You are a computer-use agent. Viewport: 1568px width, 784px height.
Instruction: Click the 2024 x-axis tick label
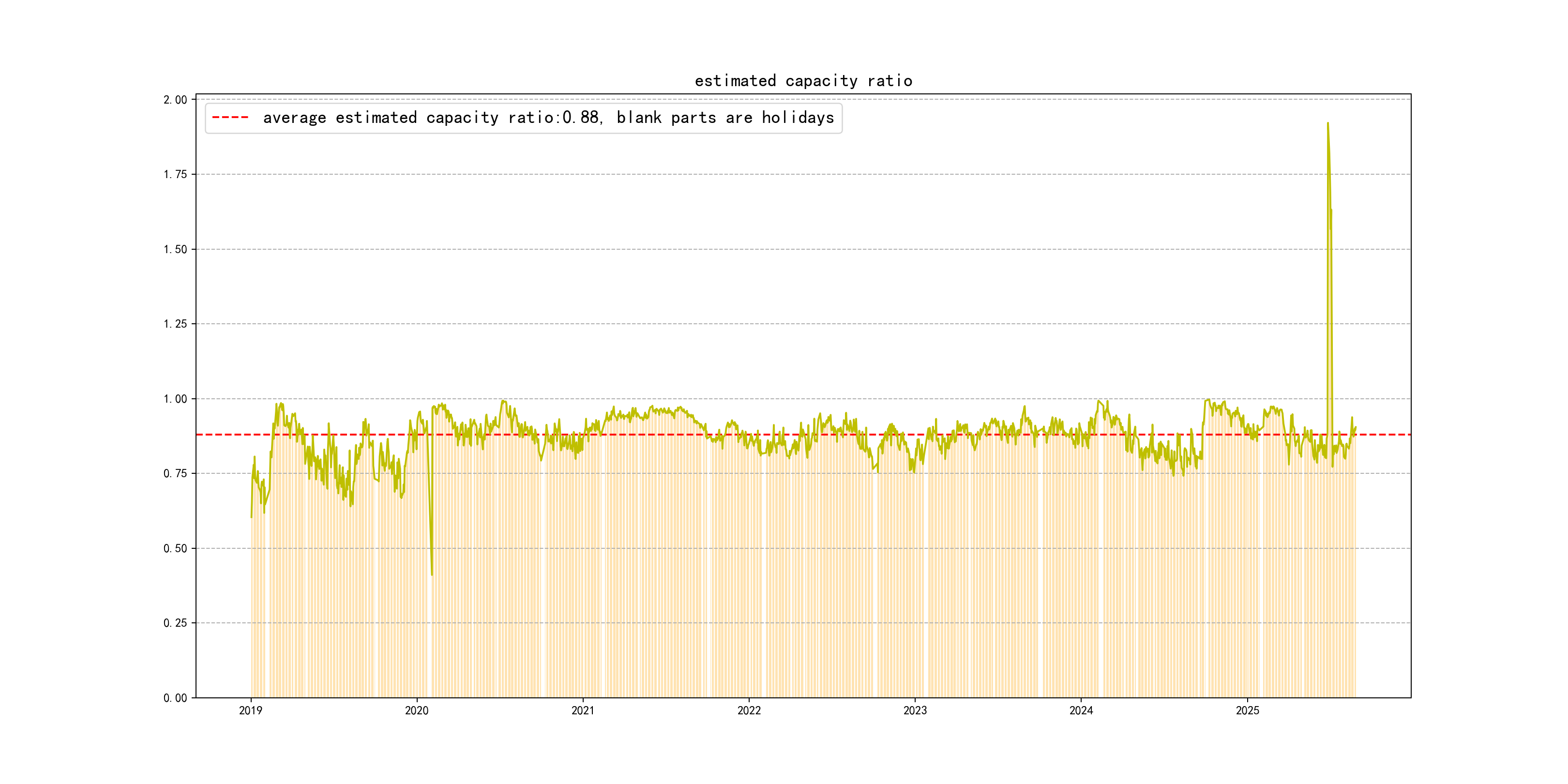(1081, 710)
